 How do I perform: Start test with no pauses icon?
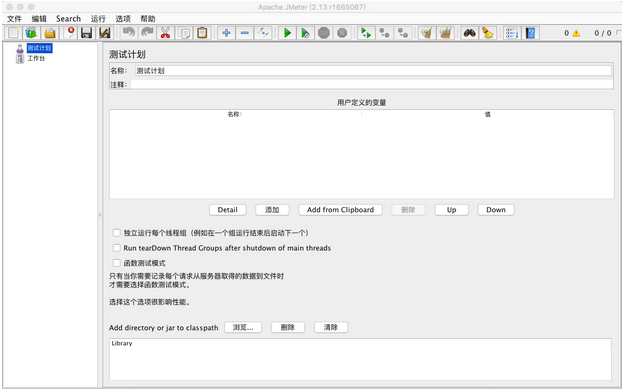[306, 33]
